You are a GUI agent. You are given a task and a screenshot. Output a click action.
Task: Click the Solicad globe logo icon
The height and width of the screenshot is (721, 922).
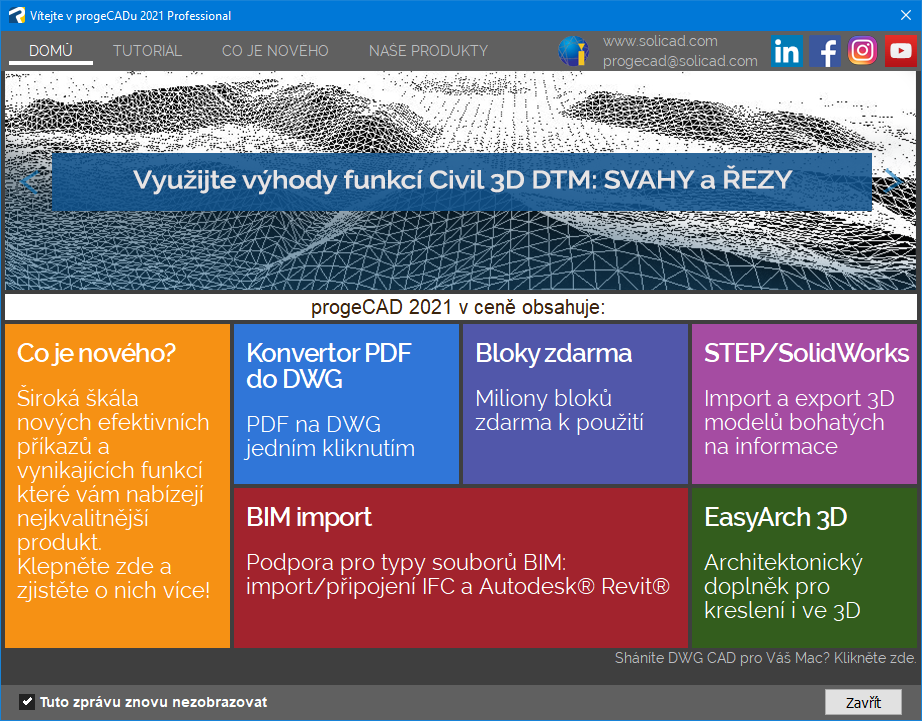(x=574, y=51)
